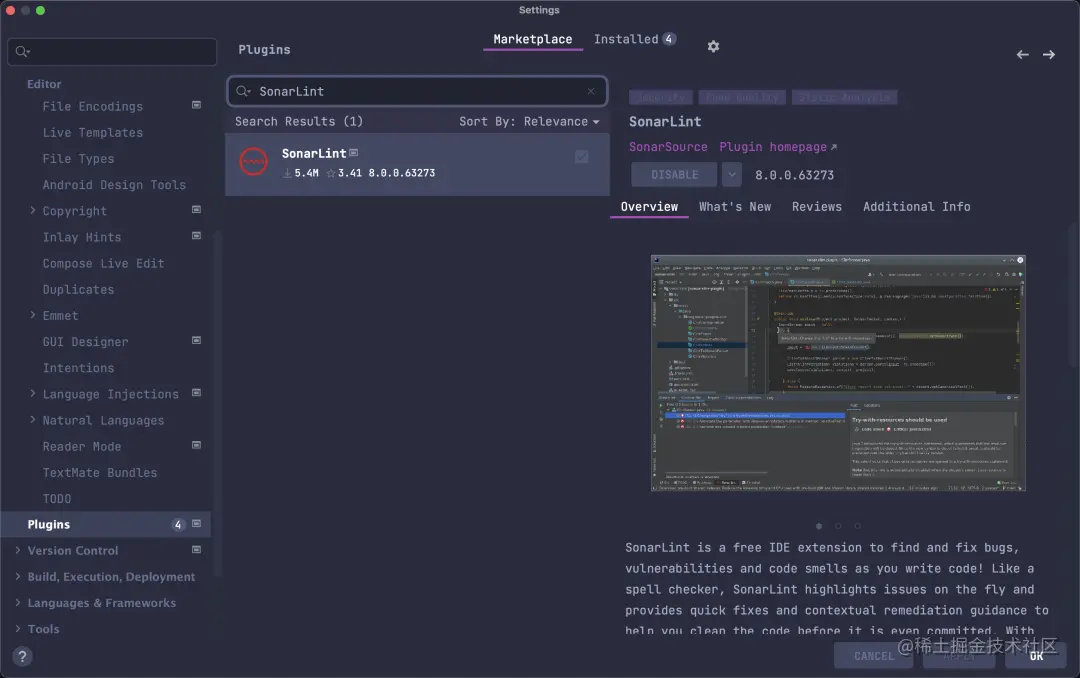Click the plugin search magnifier icon
Image resolution: width=1080 pixels, height=678 pixels.
point(243,91)
